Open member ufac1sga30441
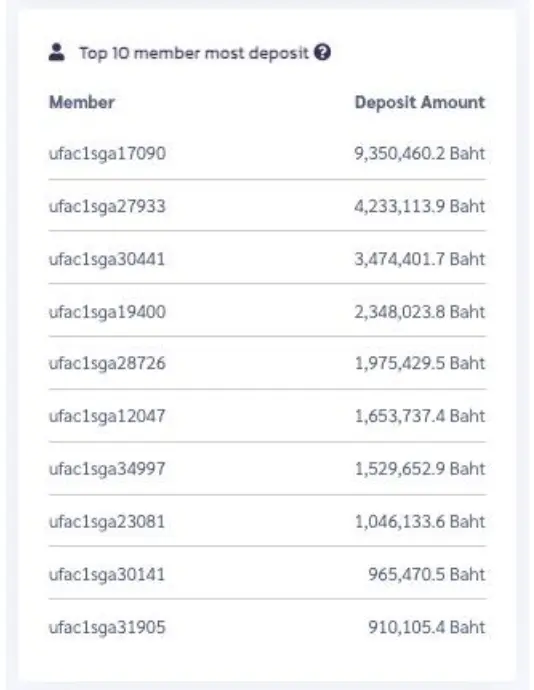534x690 pixels. click(107, 259)
